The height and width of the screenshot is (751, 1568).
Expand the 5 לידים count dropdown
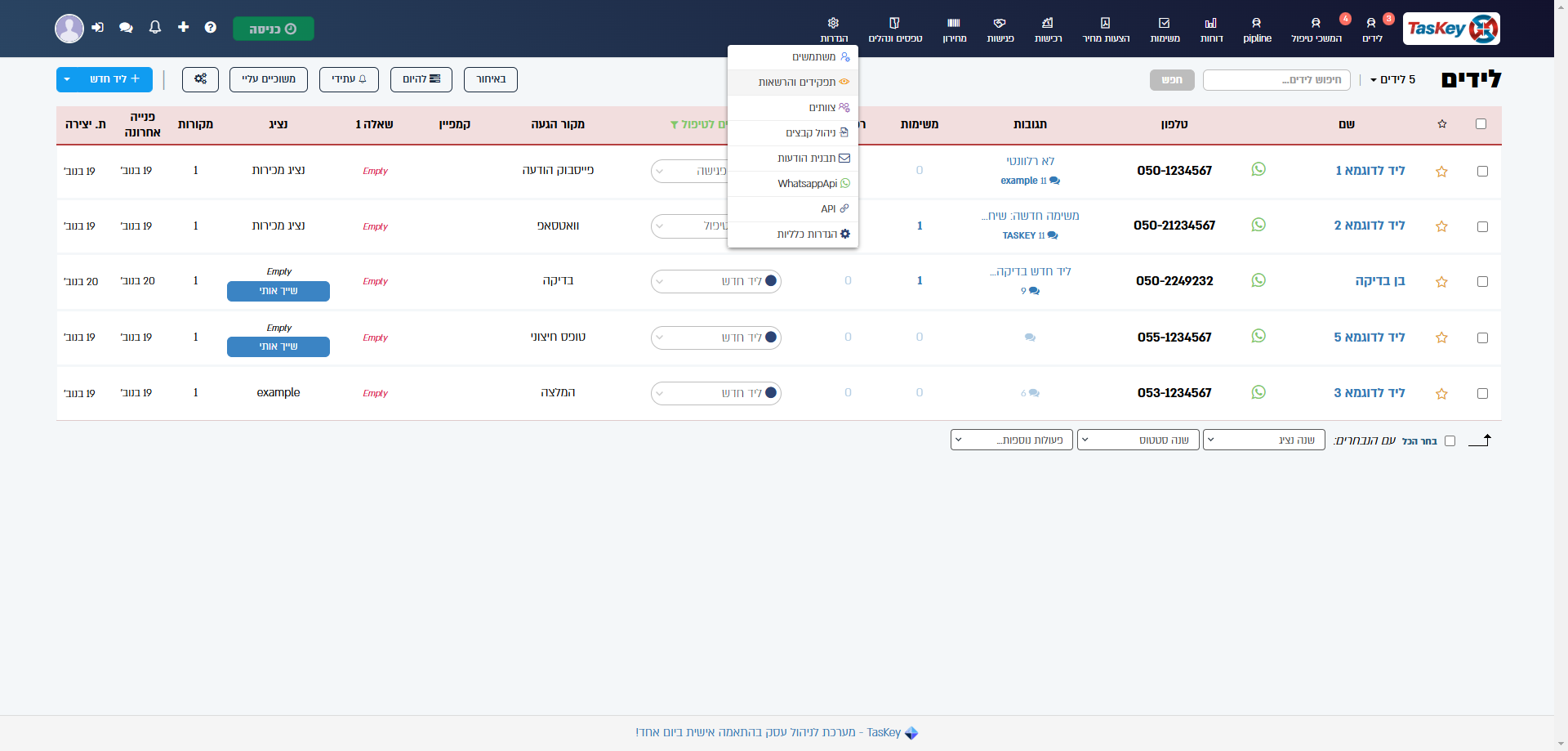(x=1392, y=79)
